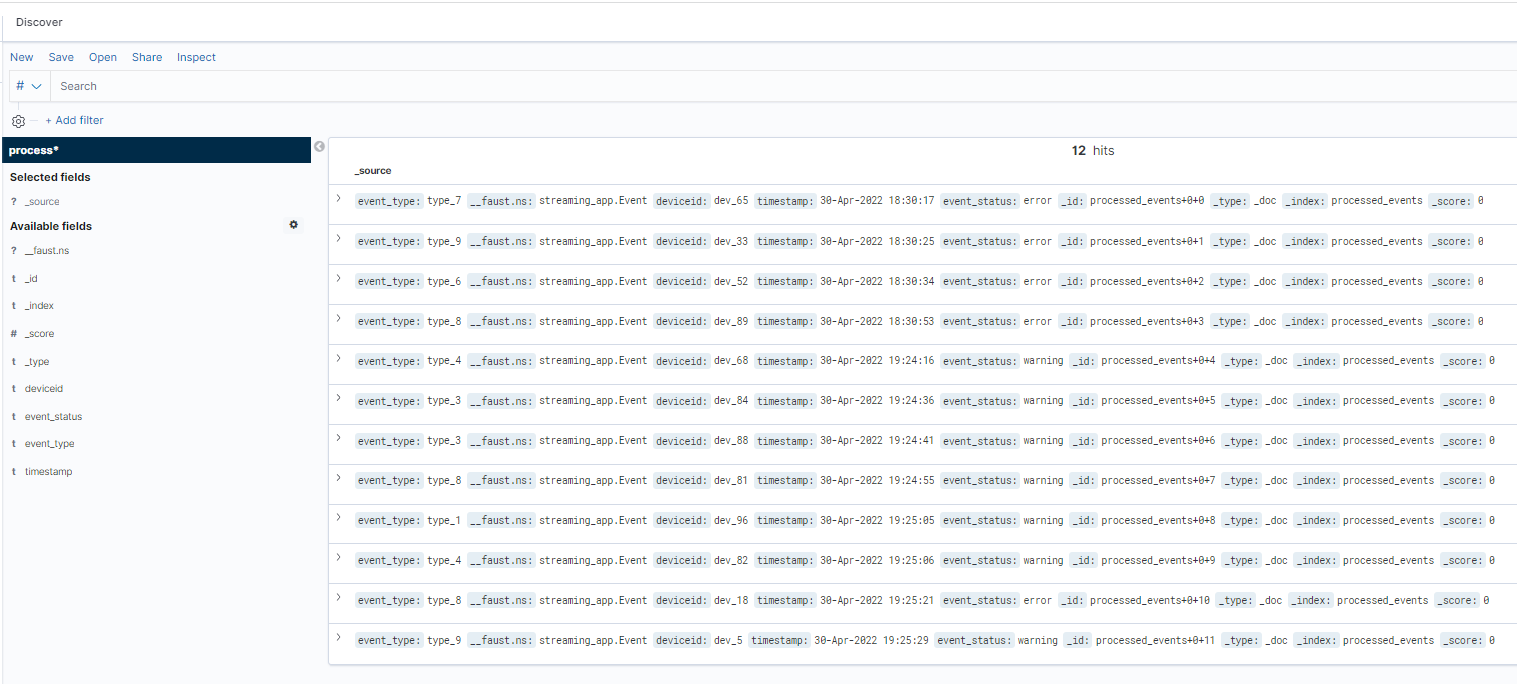Click Add filter link
The height and width of the screenshot is (684, 1517).
point(74,120)
